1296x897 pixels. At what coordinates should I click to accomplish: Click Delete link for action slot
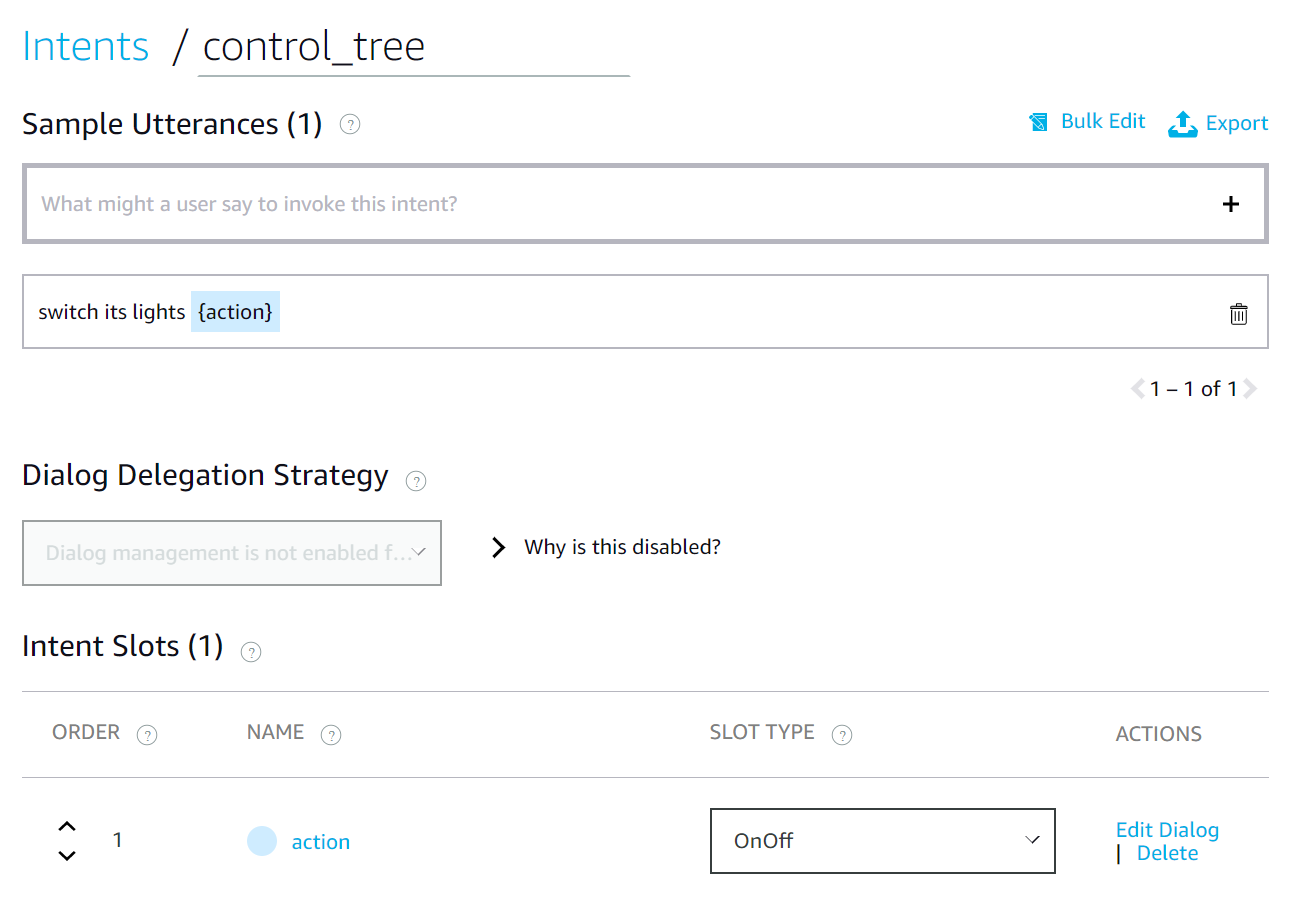(x=1167, y=853)
